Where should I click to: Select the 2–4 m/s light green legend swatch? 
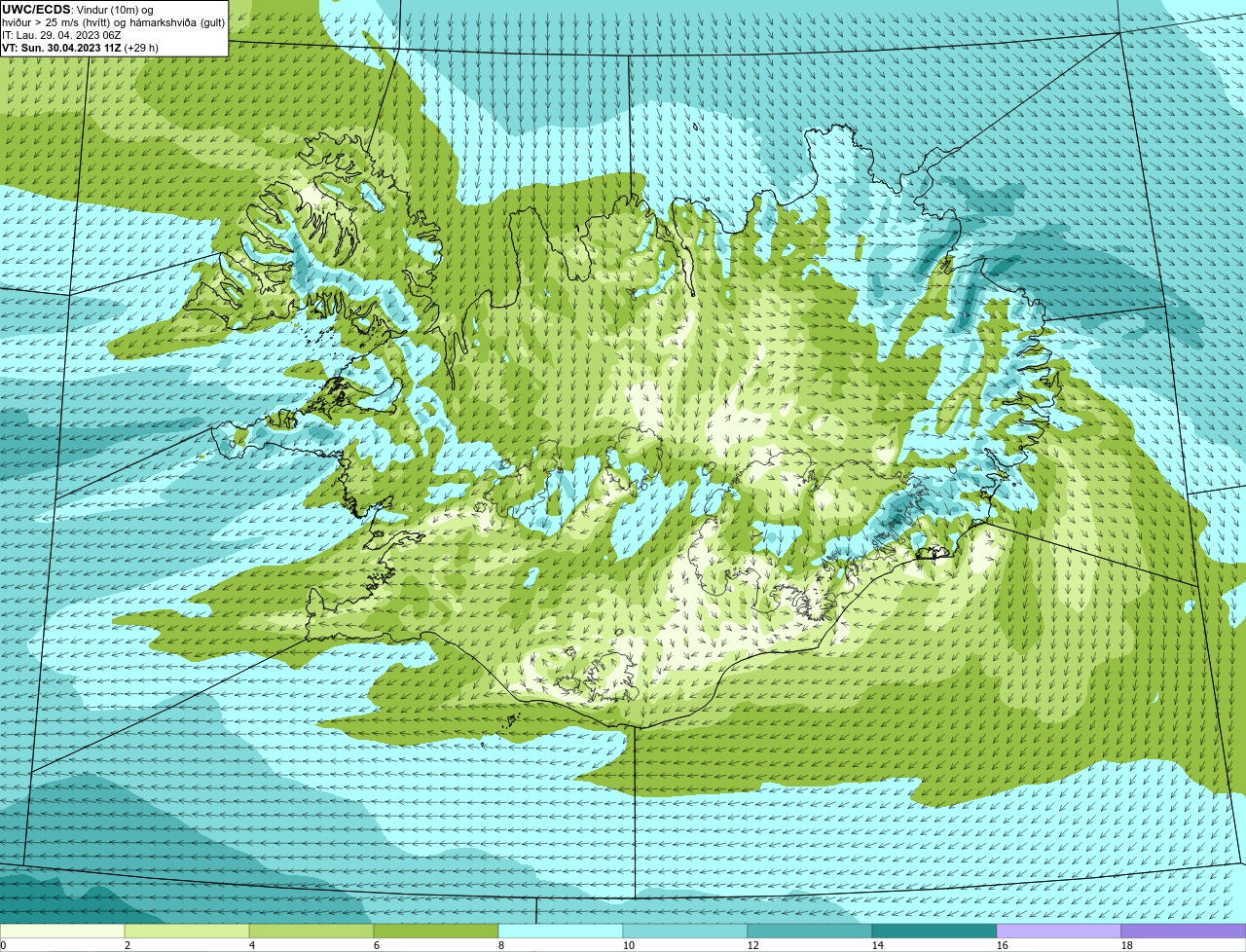pyautogui.click(x=187, y=932)
